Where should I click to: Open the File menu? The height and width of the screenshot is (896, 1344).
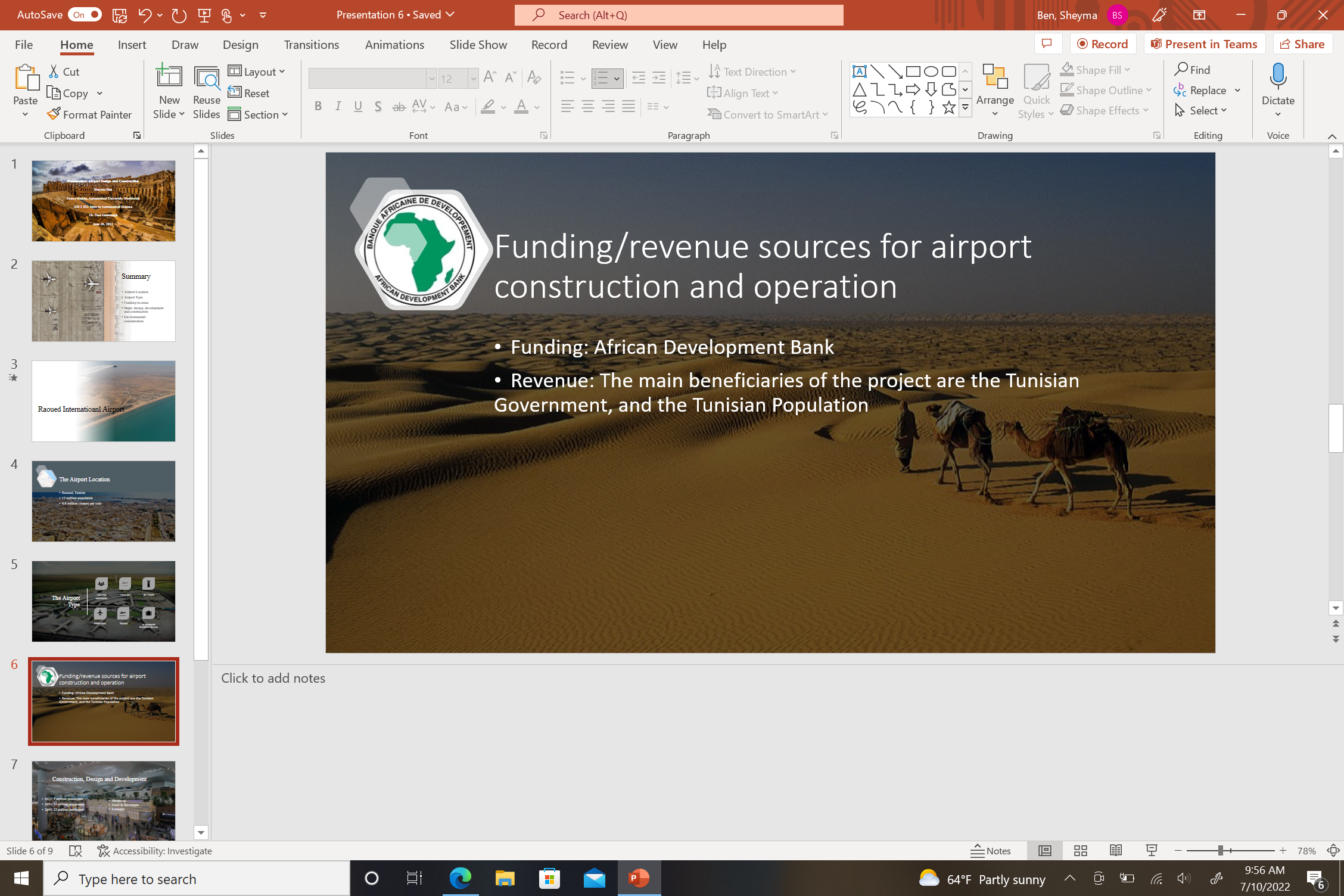24,44
